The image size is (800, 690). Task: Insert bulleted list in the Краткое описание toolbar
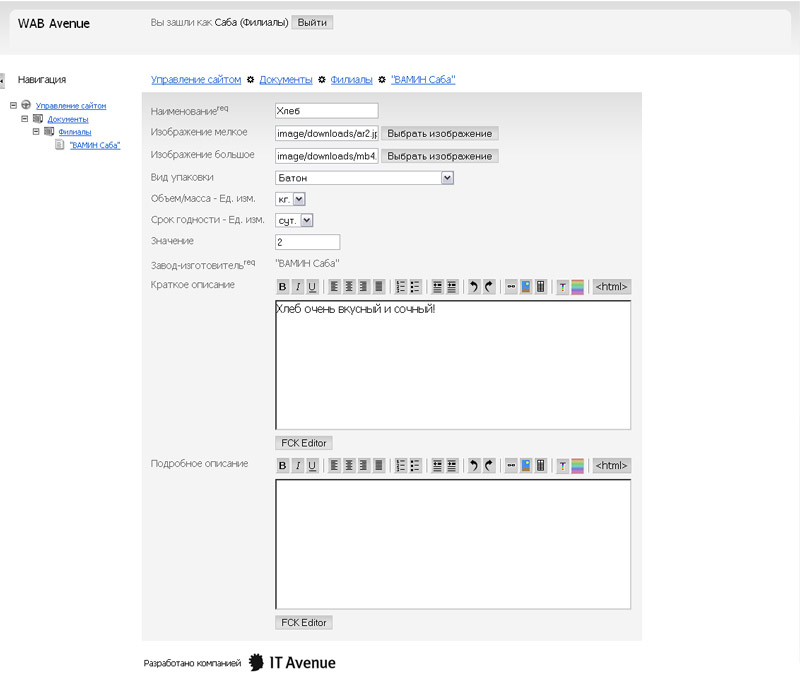(x=415, y=287)
